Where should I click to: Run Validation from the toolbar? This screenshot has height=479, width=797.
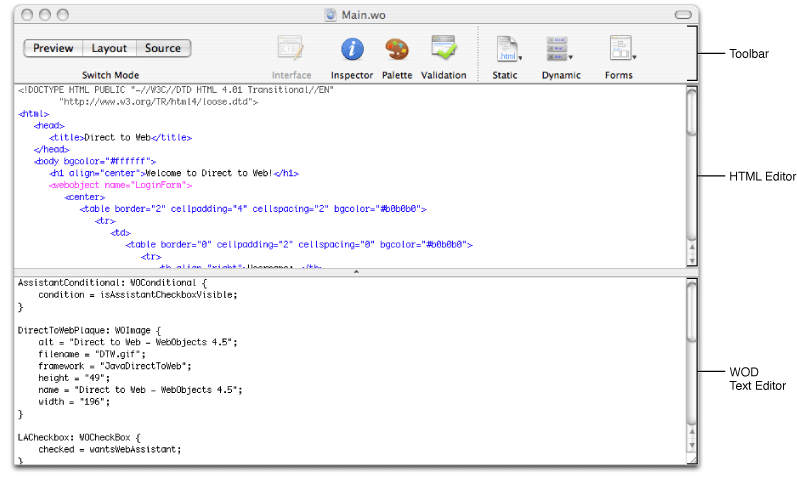tap(443, 49)
